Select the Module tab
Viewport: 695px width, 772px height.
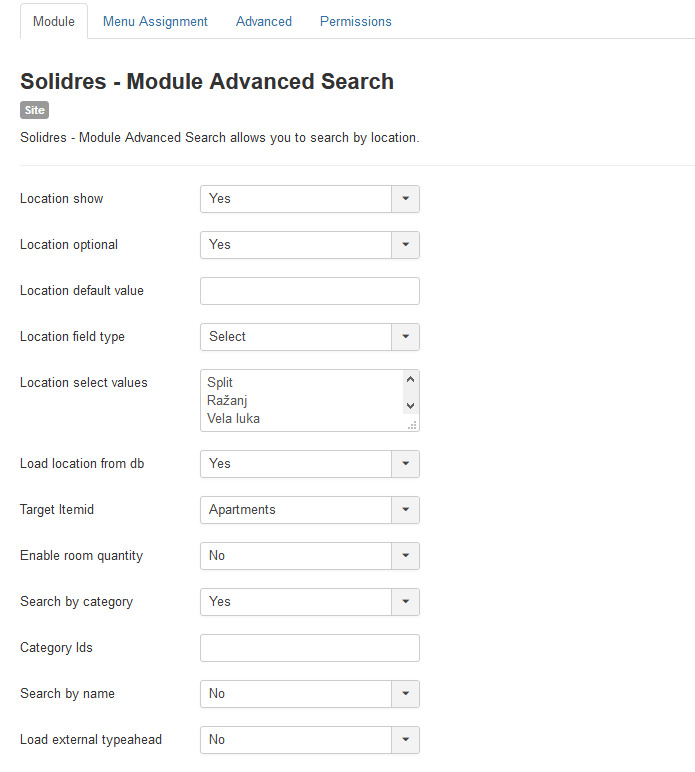(54, 21)
